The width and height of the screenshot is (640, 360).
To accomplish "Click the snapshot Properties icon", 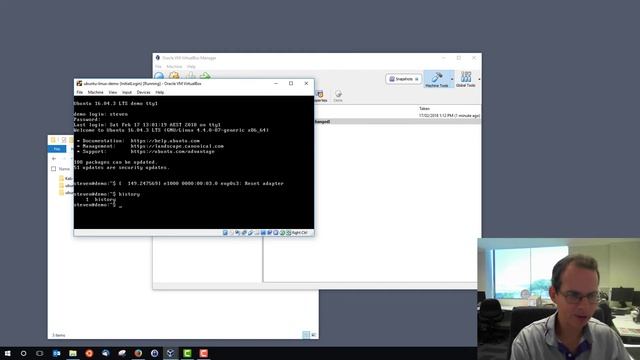I will pyautogui.click(x=320, y=95).
